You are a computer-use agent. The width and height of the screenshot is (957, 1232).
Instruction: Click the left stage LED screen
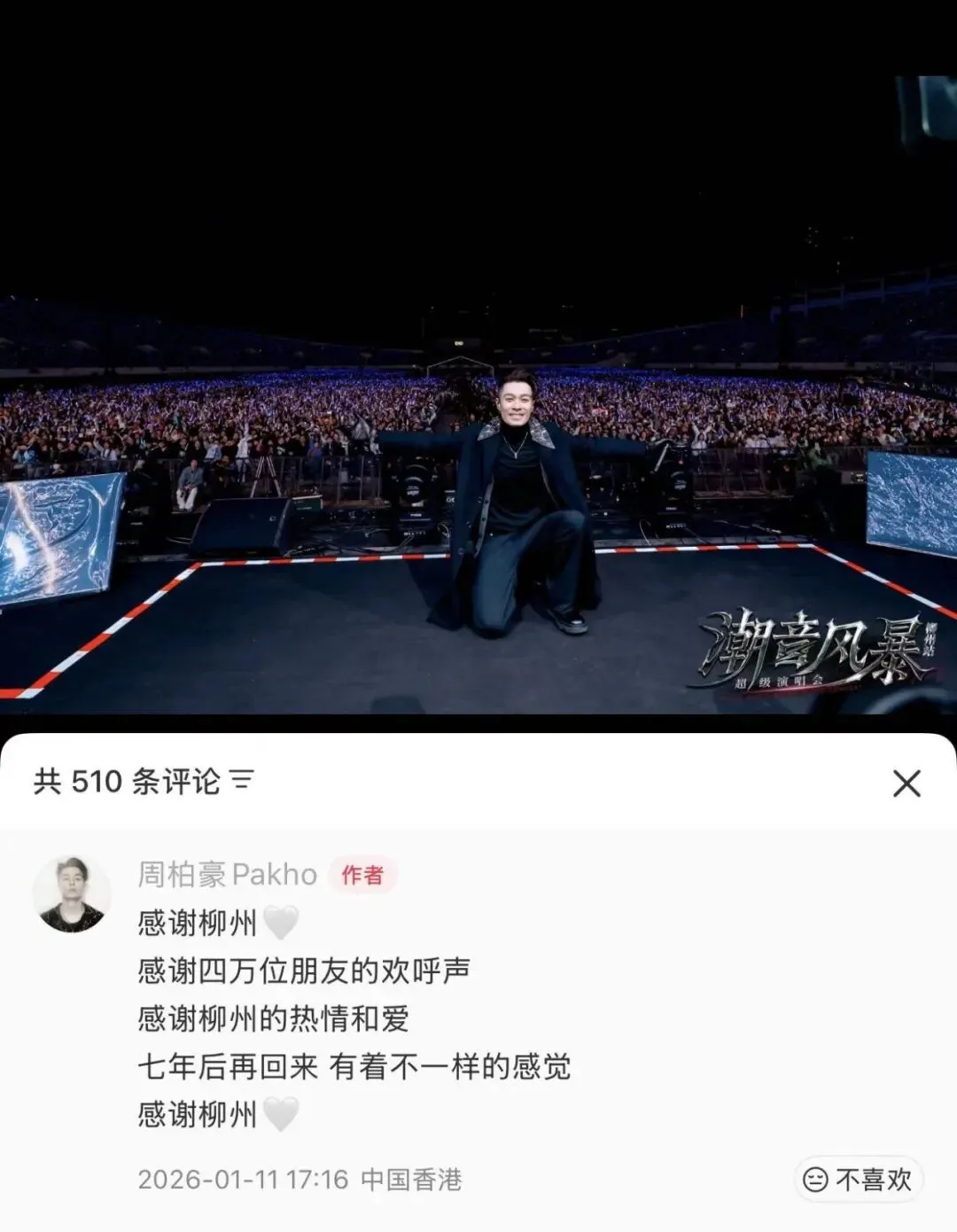point(60,537)
